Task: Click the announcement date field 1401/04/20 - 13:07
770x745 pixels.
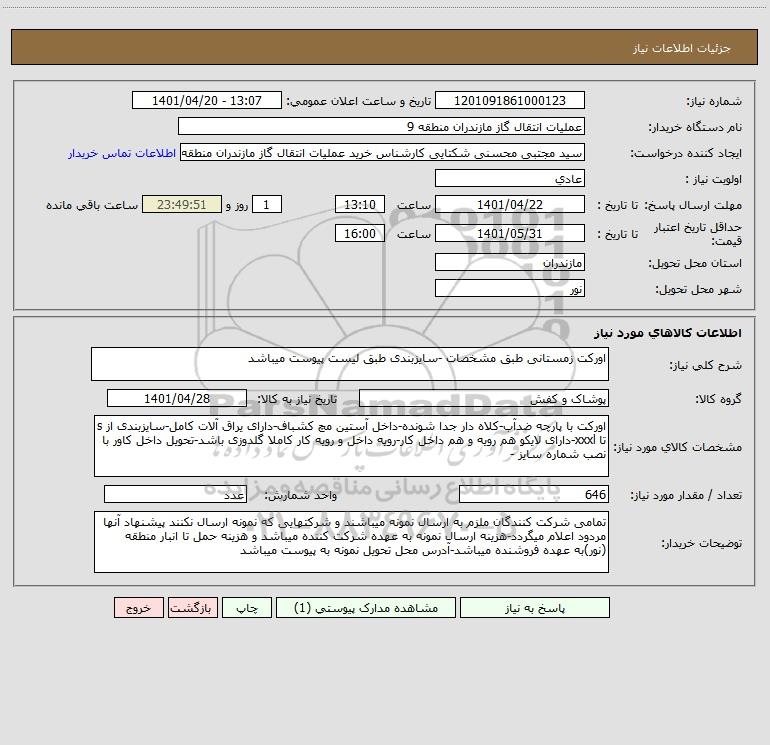Action: point(207,100)
